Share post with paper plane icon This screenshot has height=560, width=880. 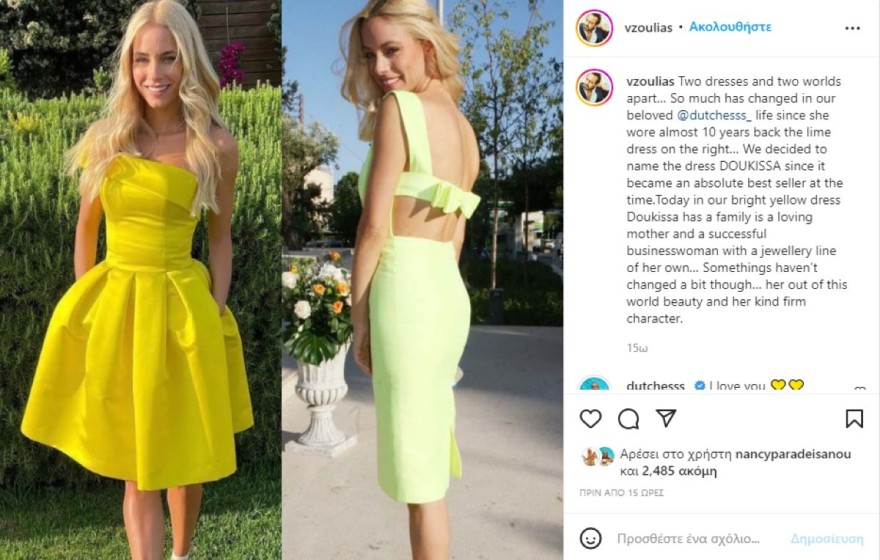[666, 418]
